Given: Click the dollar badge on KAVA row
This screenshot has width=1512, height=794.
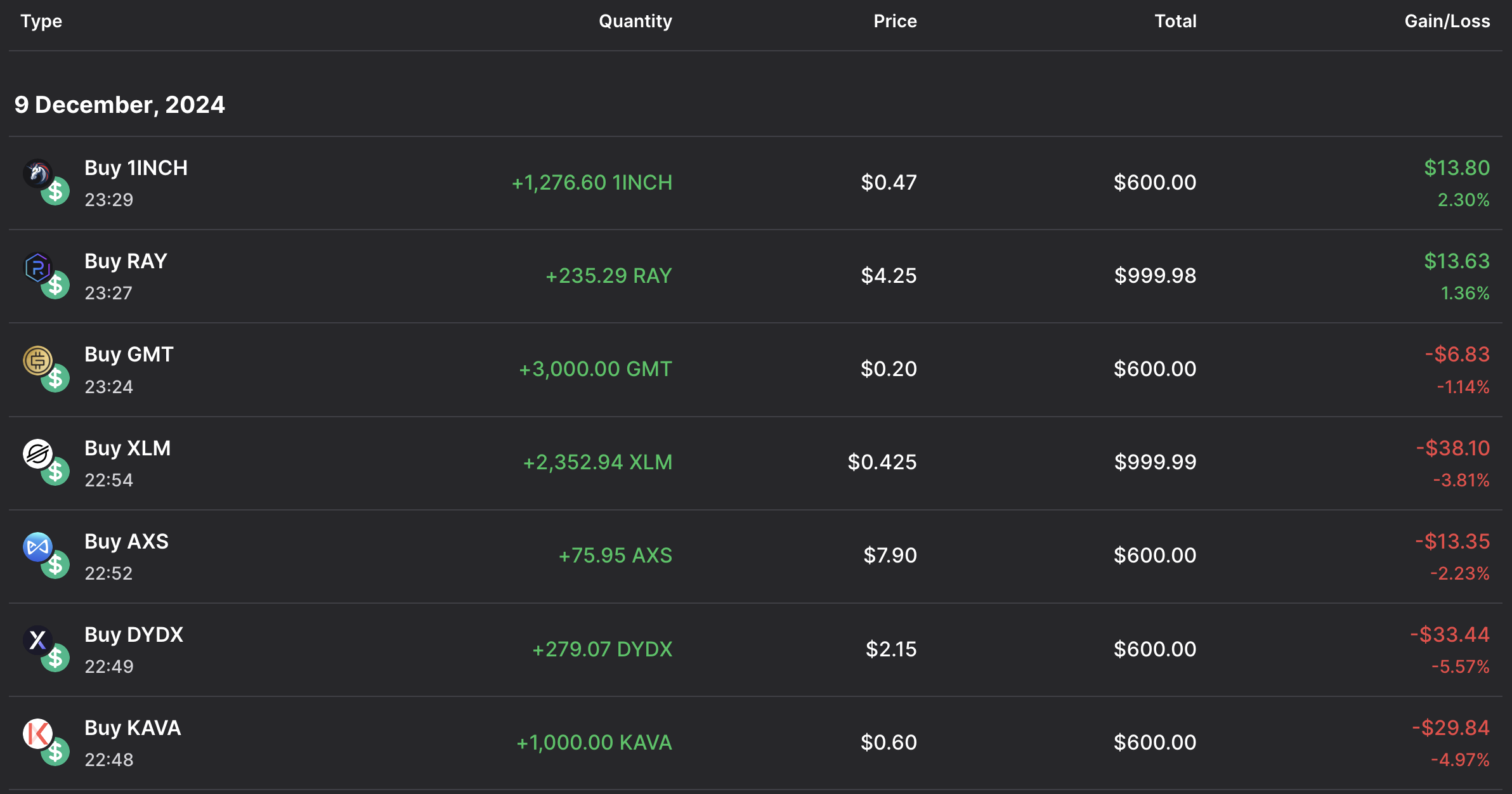Looking at the screenshot, I should point(56,752).
